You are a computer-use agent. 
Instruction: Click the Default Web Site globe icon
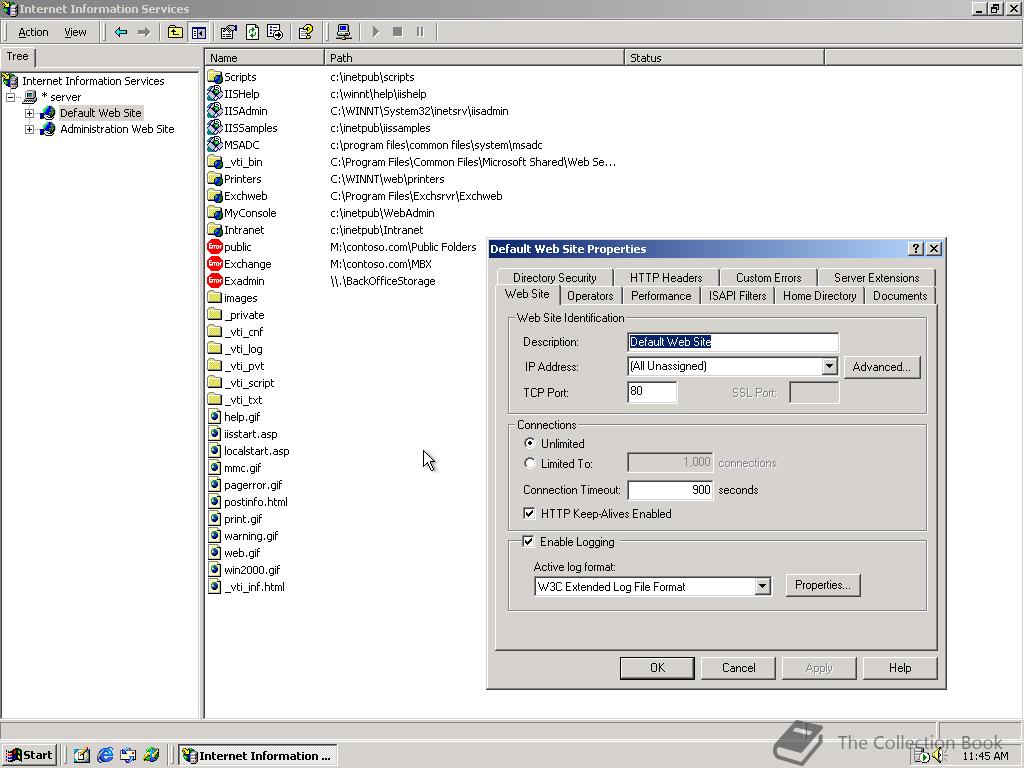click(48, 113)
